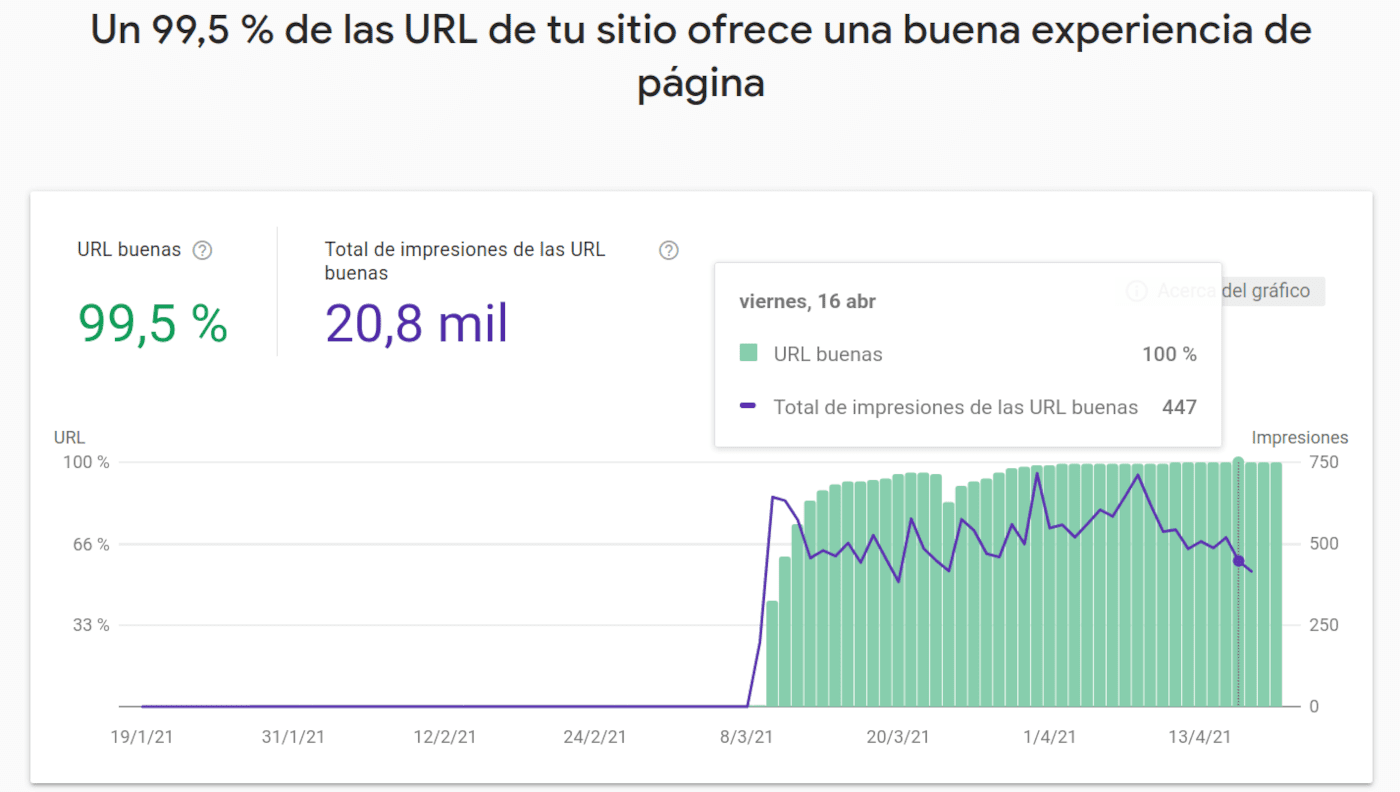Click the page title about 99,5 % de las URL
Image resolution: width=1400 pixels, height=792 pixels.
pyautogui.click(x=701, y=56)
